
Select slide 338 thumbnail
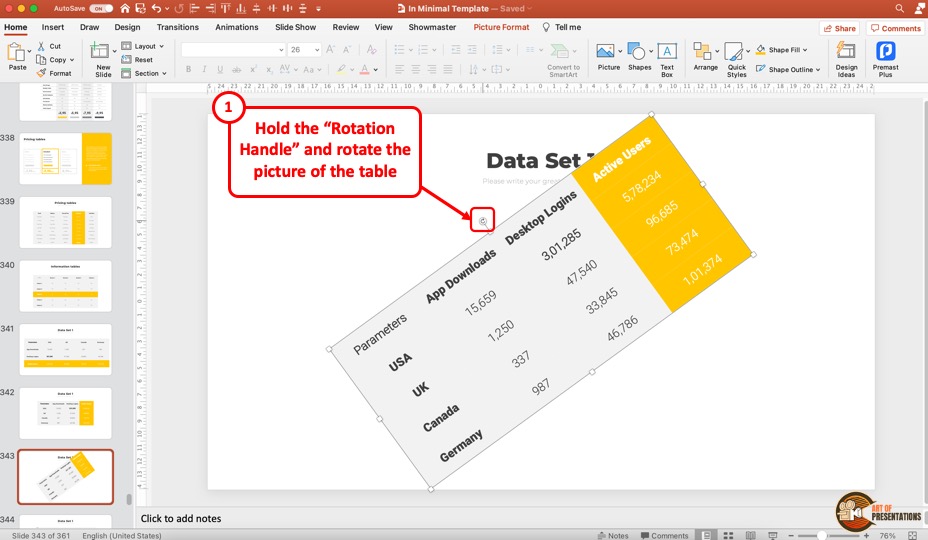click(x=65, y=159)
